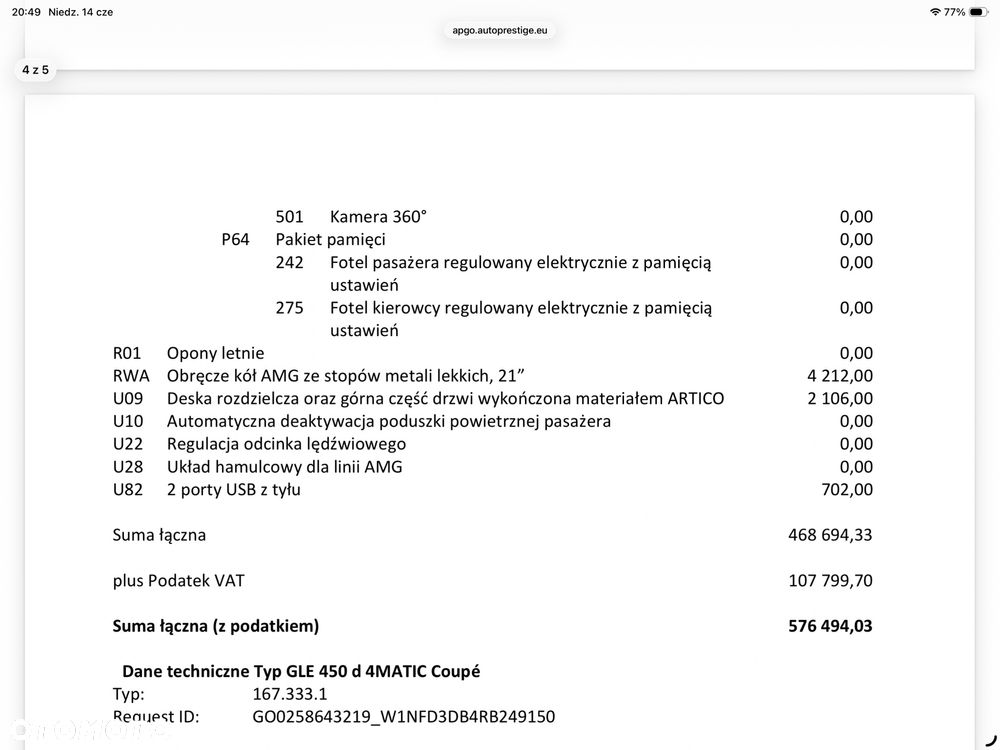Select 'plus Podatek VAT' label
Screen dimensions: 1000x750
coord(179,581)
